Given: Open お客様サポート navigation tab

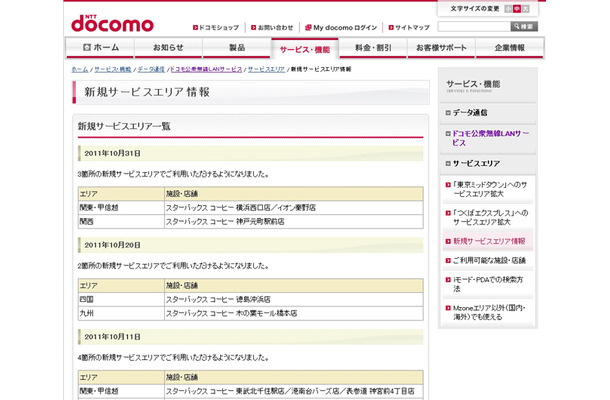Looking at the screenshot, I should 441,48.
